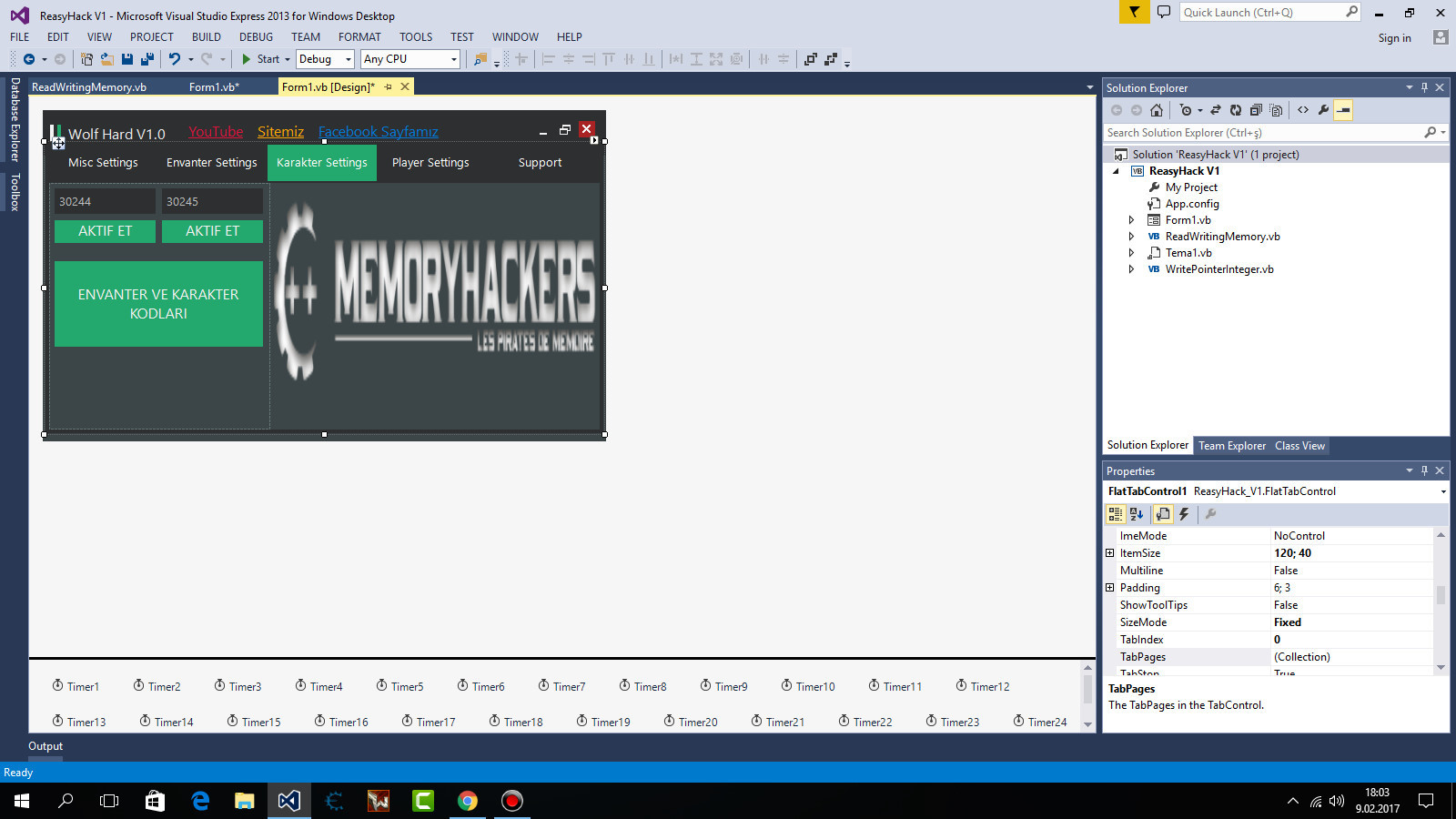Viewport: 1456px width, 819px height.
Task: Navigate backward using the toolbar arrow
Action: 29,59
